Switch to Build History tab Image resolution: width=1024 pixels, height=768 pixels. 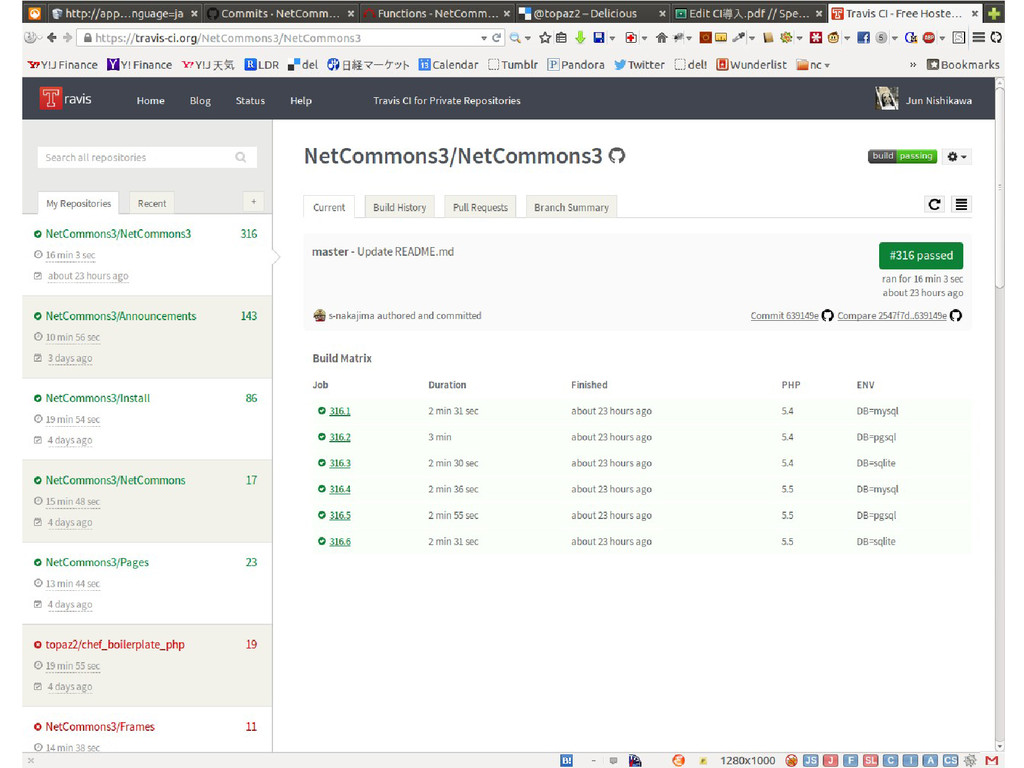pyautogui.click(x=400, y=207)
